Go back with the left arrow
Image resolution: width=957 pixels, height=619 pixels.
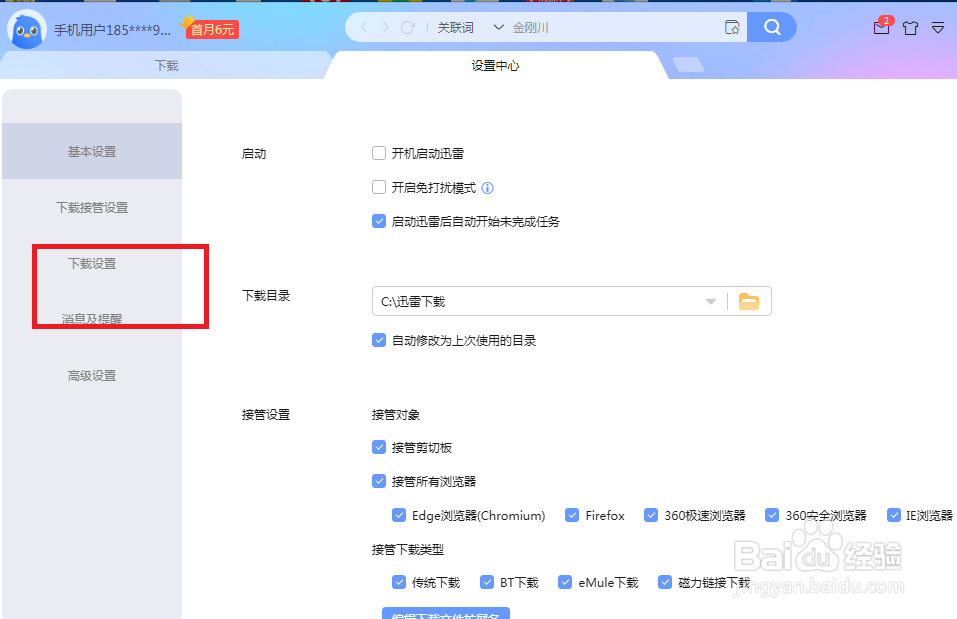[x=364, y=27]
